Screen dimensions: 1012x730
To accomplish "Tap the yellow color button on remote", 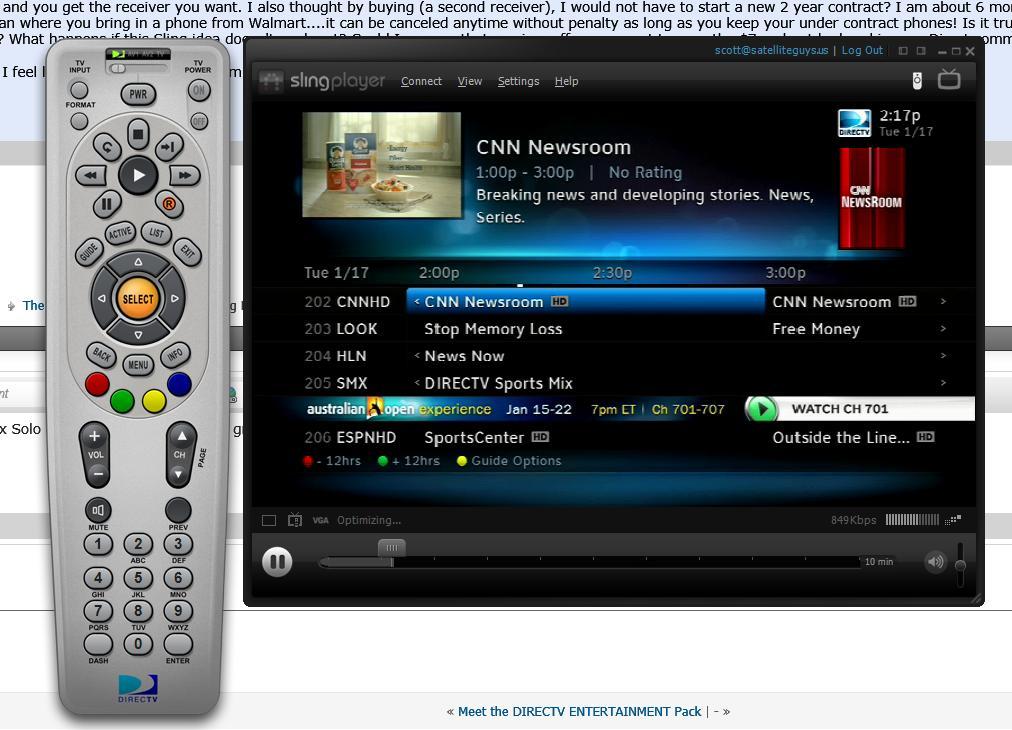I will [x=154, y=400].
